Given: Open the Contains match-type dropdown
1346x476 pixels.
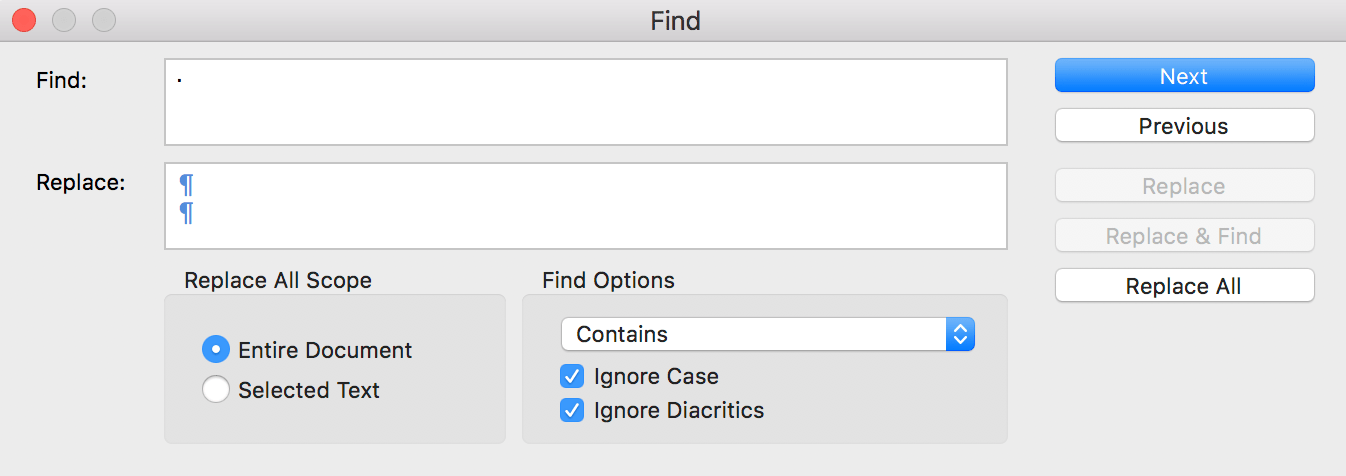Looking at the screenshot, I should click(767, 334).
